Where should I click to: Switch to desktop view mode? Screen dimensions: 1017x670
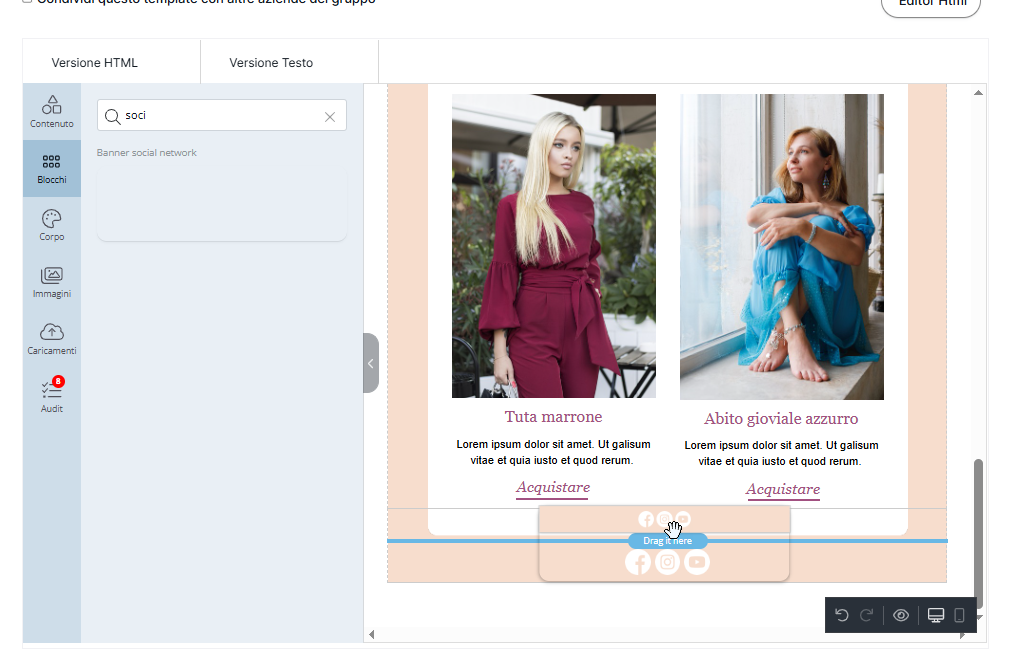(x=936, y=615)
